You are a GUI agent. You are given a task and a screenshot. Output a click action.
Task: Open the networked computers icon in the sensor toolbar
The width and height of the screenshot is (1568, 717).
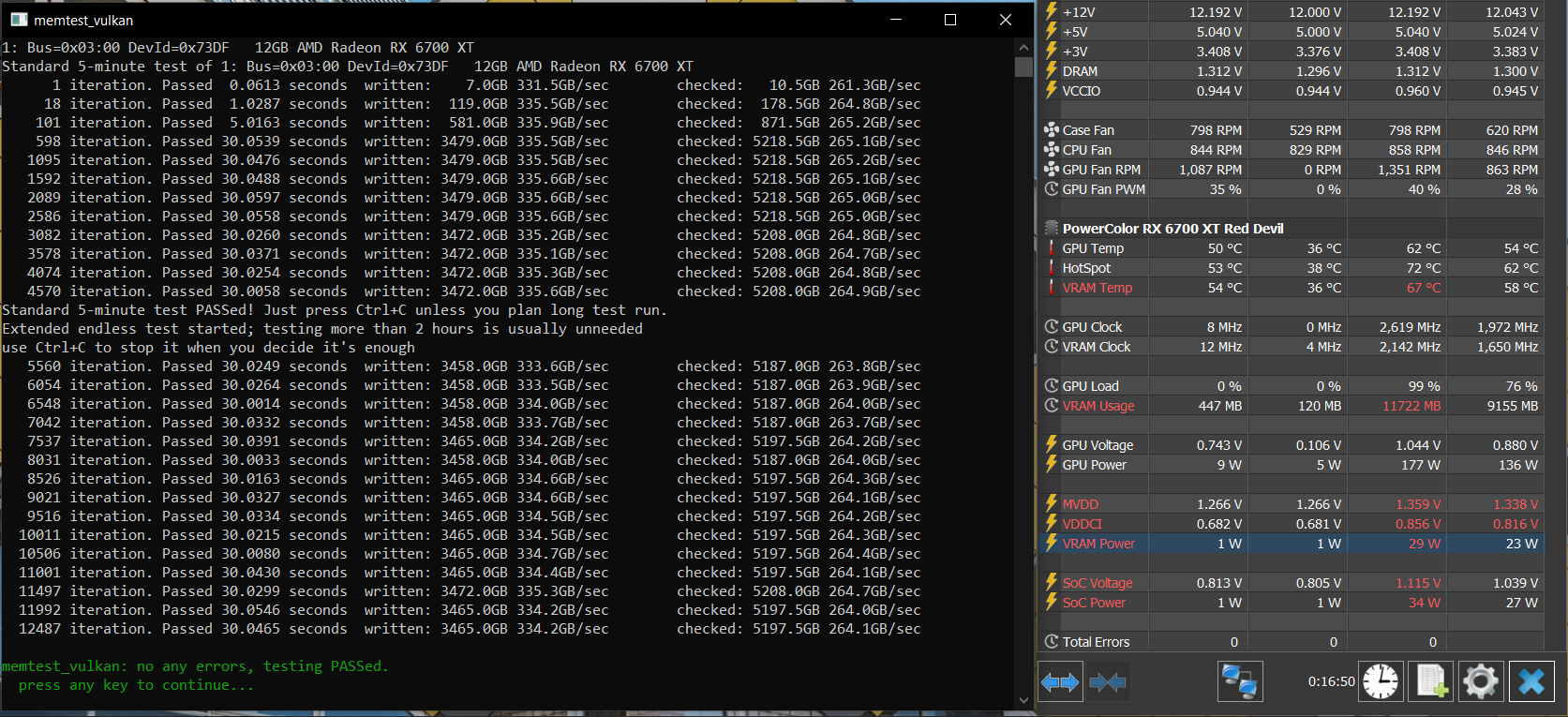point(1240,681)
